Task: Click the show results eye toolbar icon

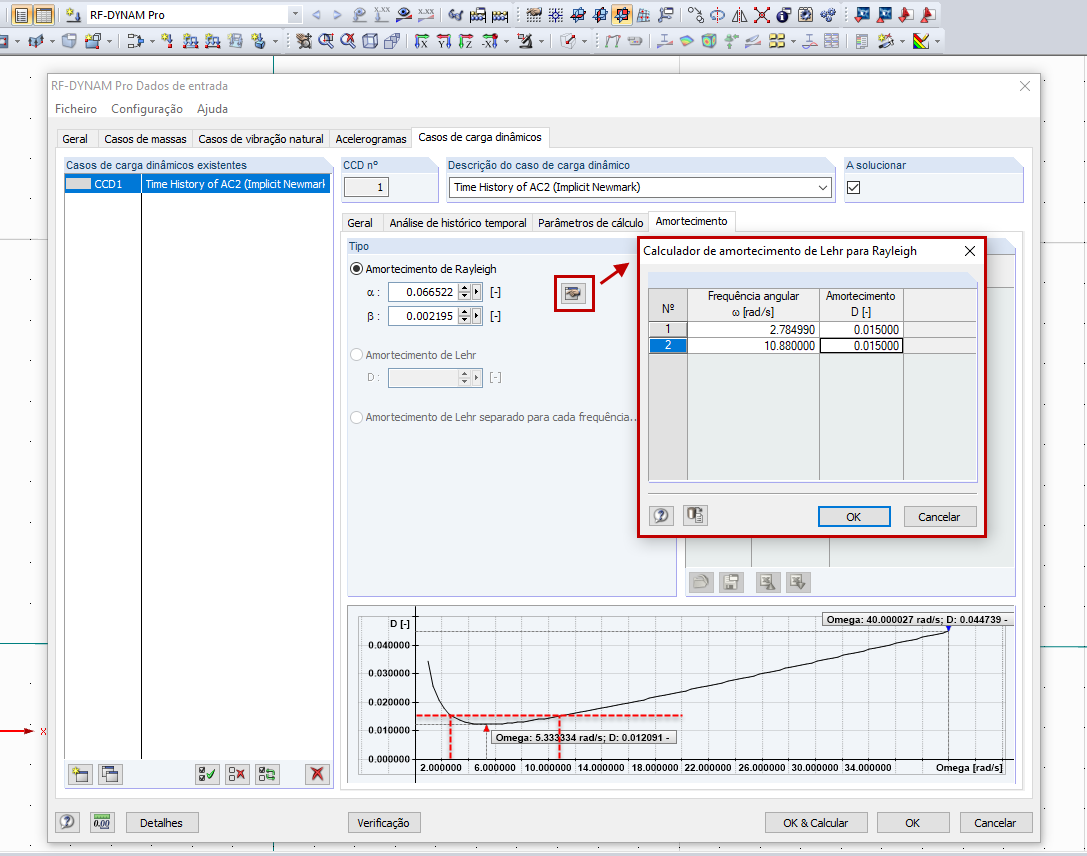Action: [403, 14]
